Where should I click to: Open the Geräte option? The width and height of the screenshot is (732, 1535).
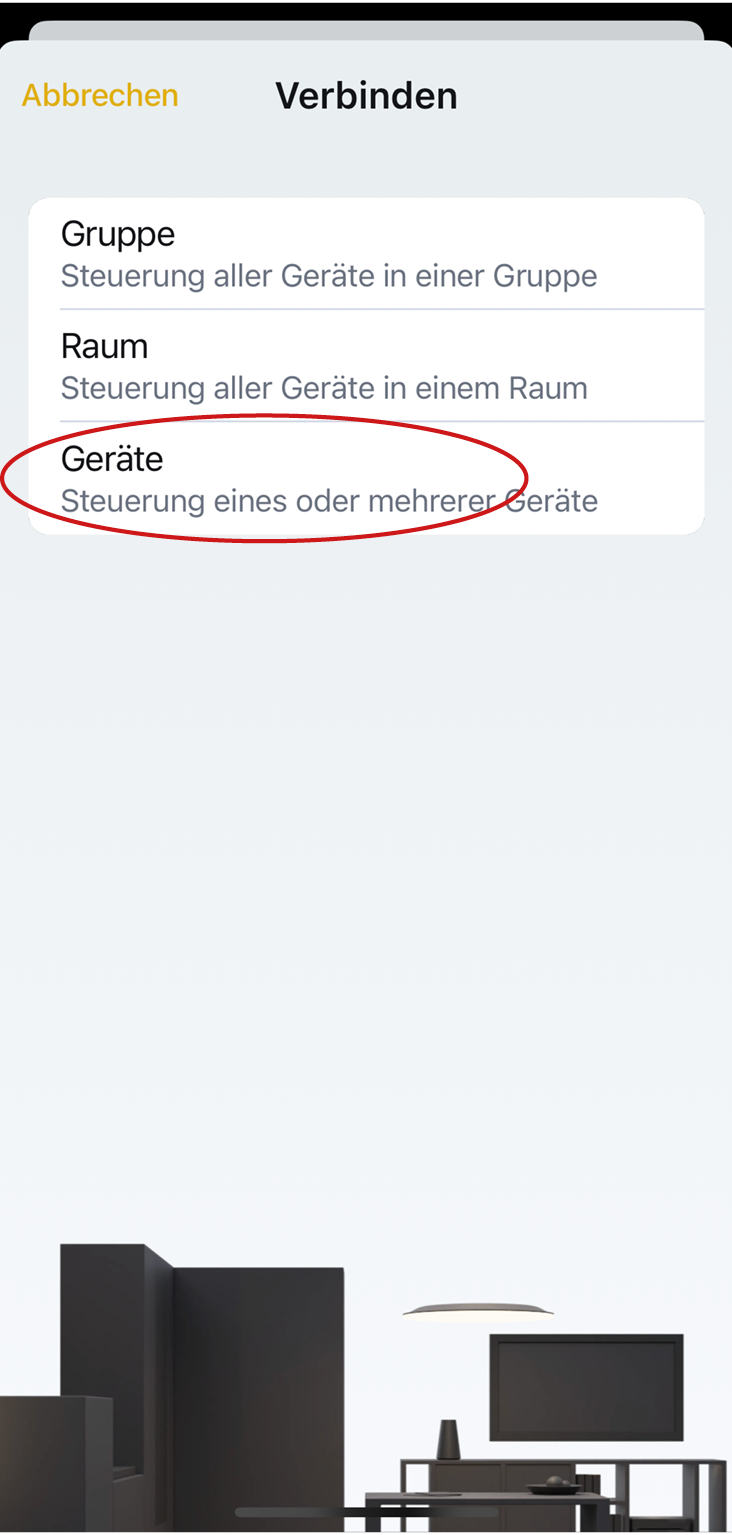[112, 459]
